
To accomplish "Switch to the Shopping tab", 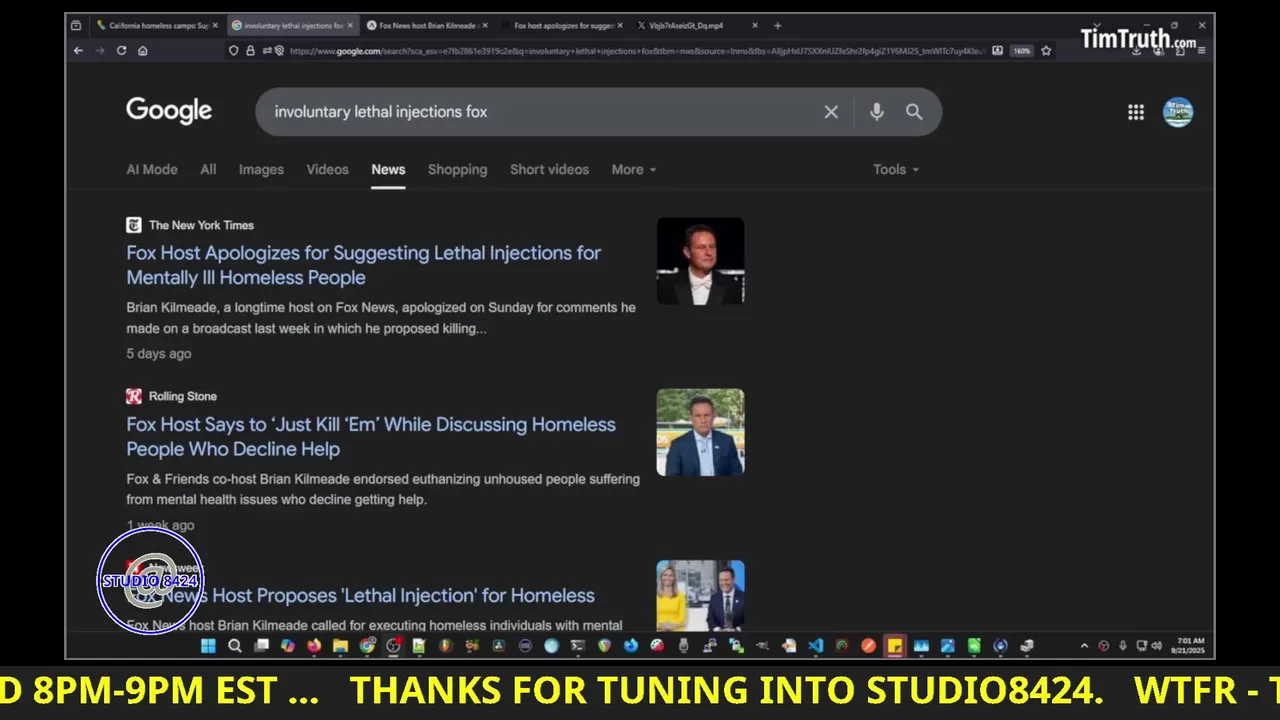I will (x=457, y=170).
